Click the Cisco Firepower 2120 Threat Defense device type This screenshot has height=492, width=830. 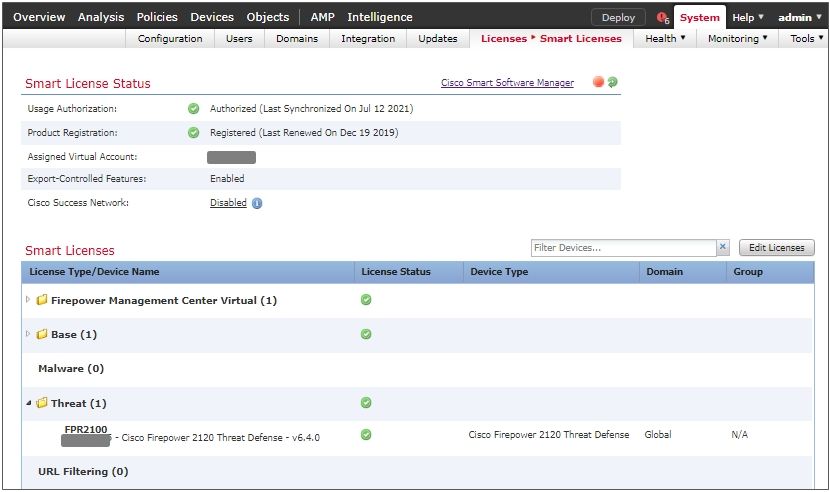click(x=548, y=434)
